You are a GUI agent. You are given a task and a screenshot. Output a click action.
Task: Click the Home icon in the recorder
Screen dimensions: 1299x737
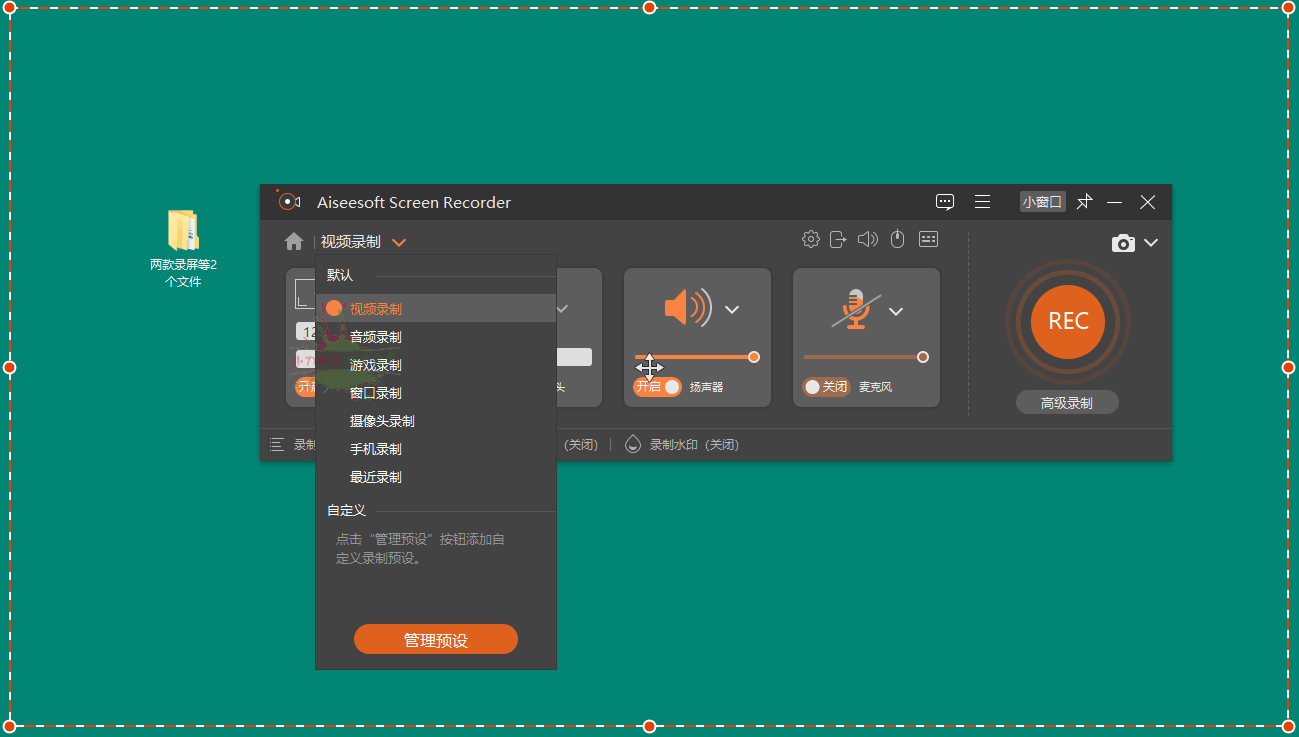tap(293, 242)
